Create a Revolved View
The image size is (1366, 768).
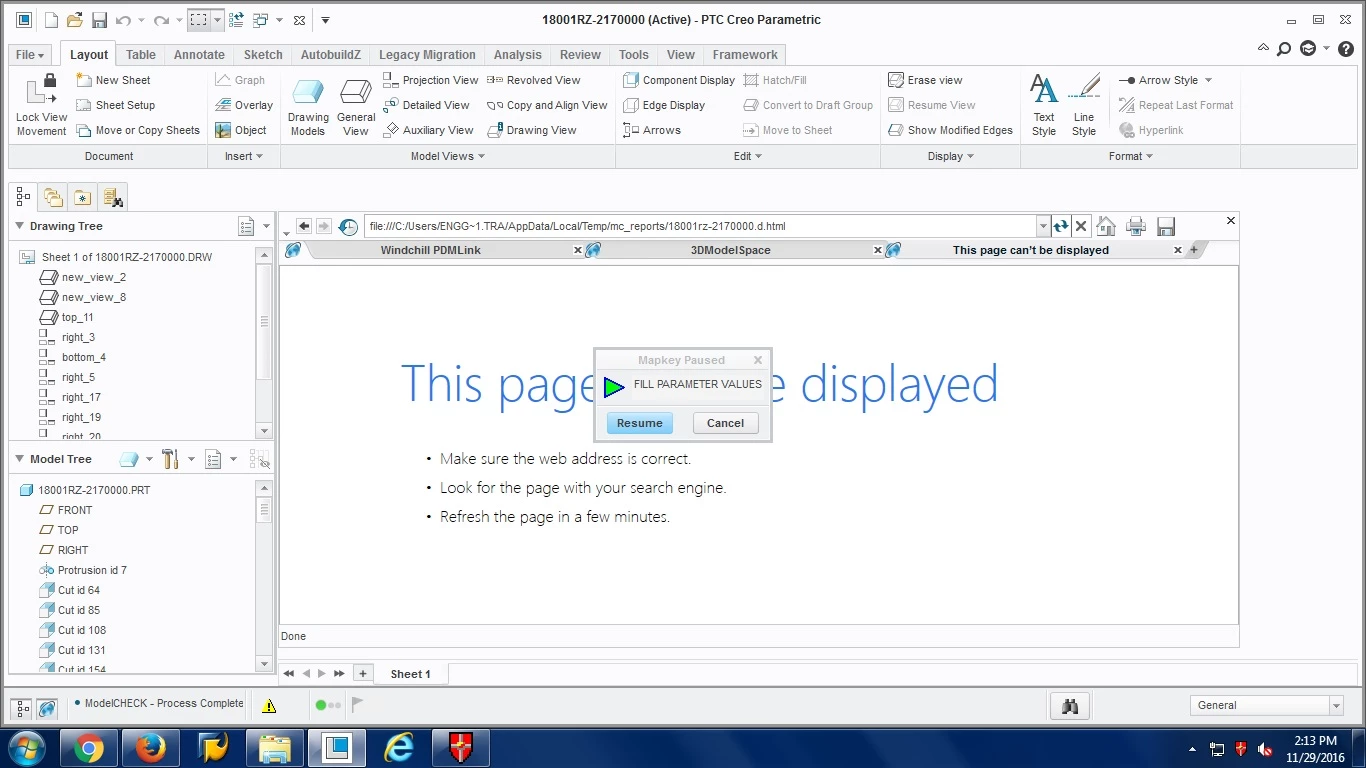[x=533, y=80]
